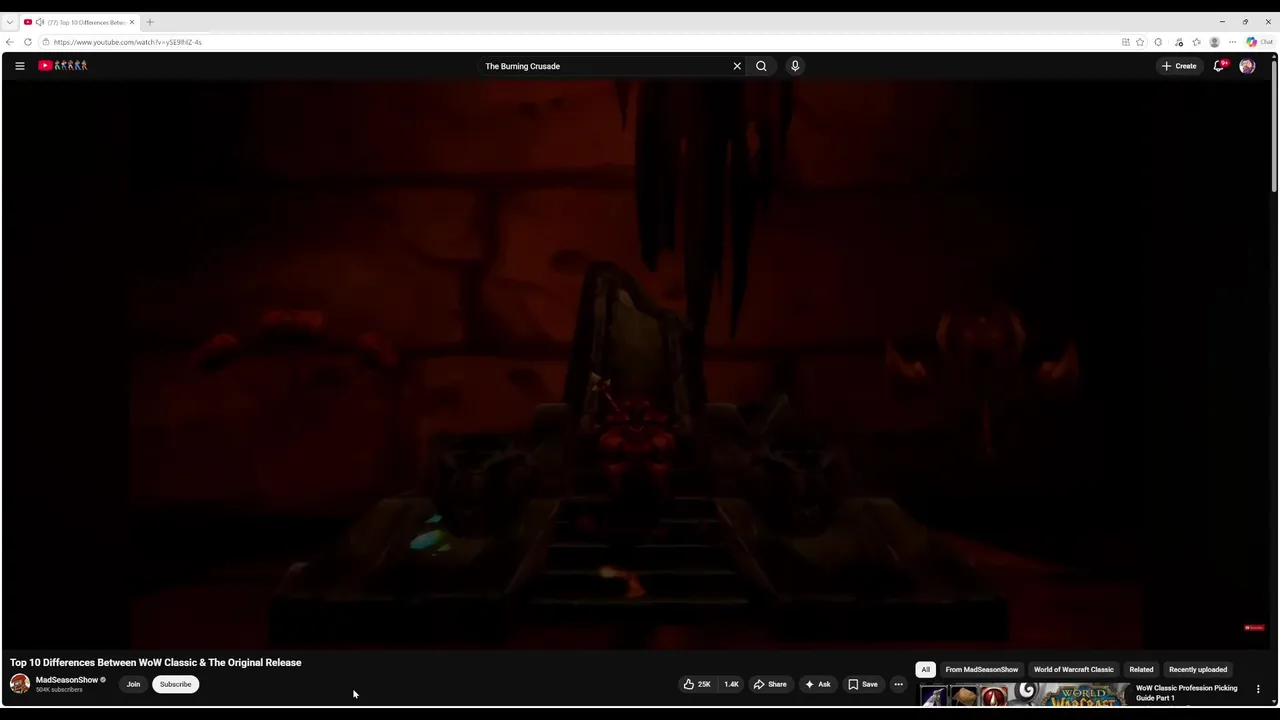Open browser extensions icon
1280x720 pixels.
(1158, 42)
